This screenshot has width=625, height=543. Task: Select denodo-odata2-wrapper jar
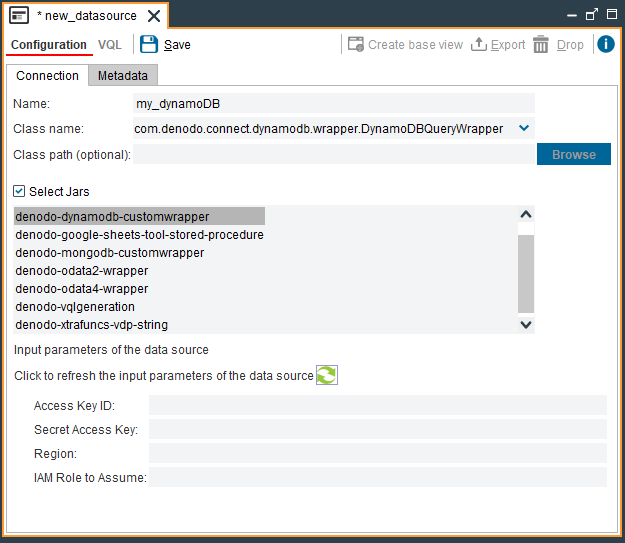tap(82, 270)
